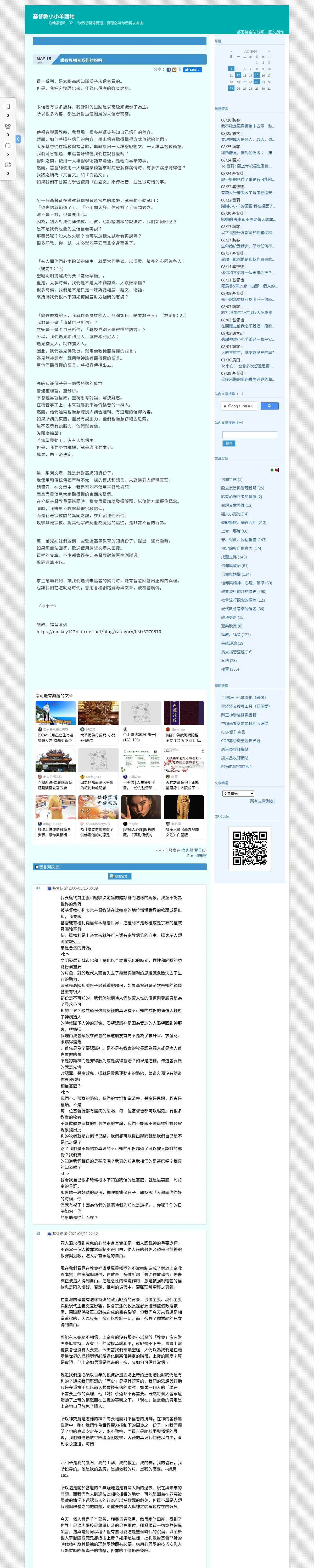Go to next month in calendar
The image size is (314, 1568).
(269, 52)
